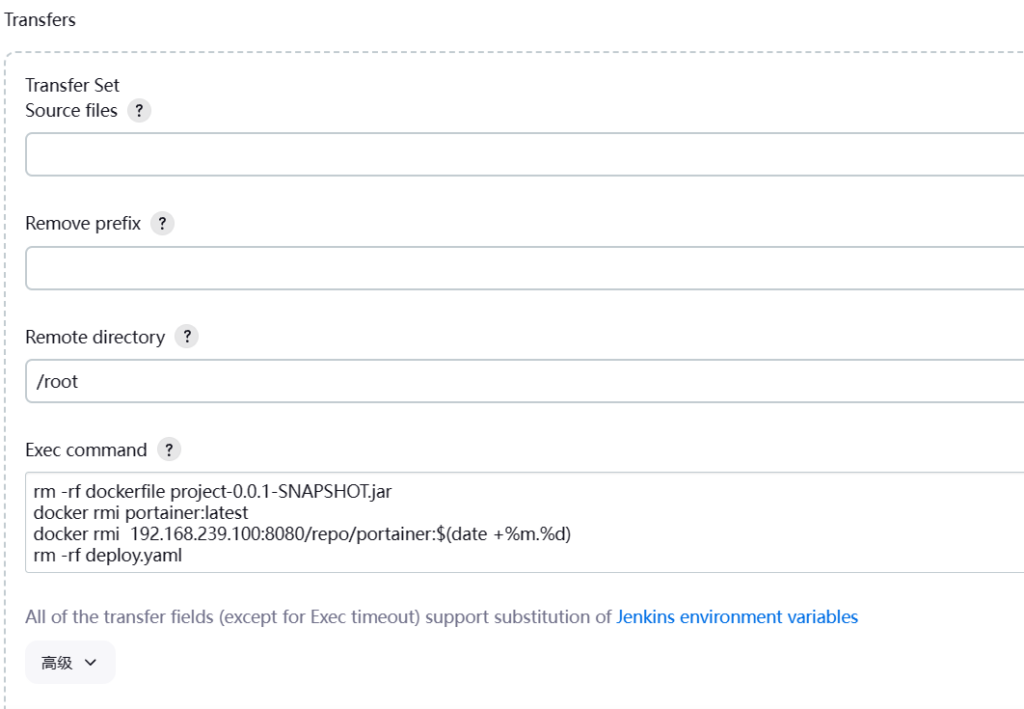Click the Transfer Set title
This screenshot has height=709, width=1024.
tap(72, 86)
